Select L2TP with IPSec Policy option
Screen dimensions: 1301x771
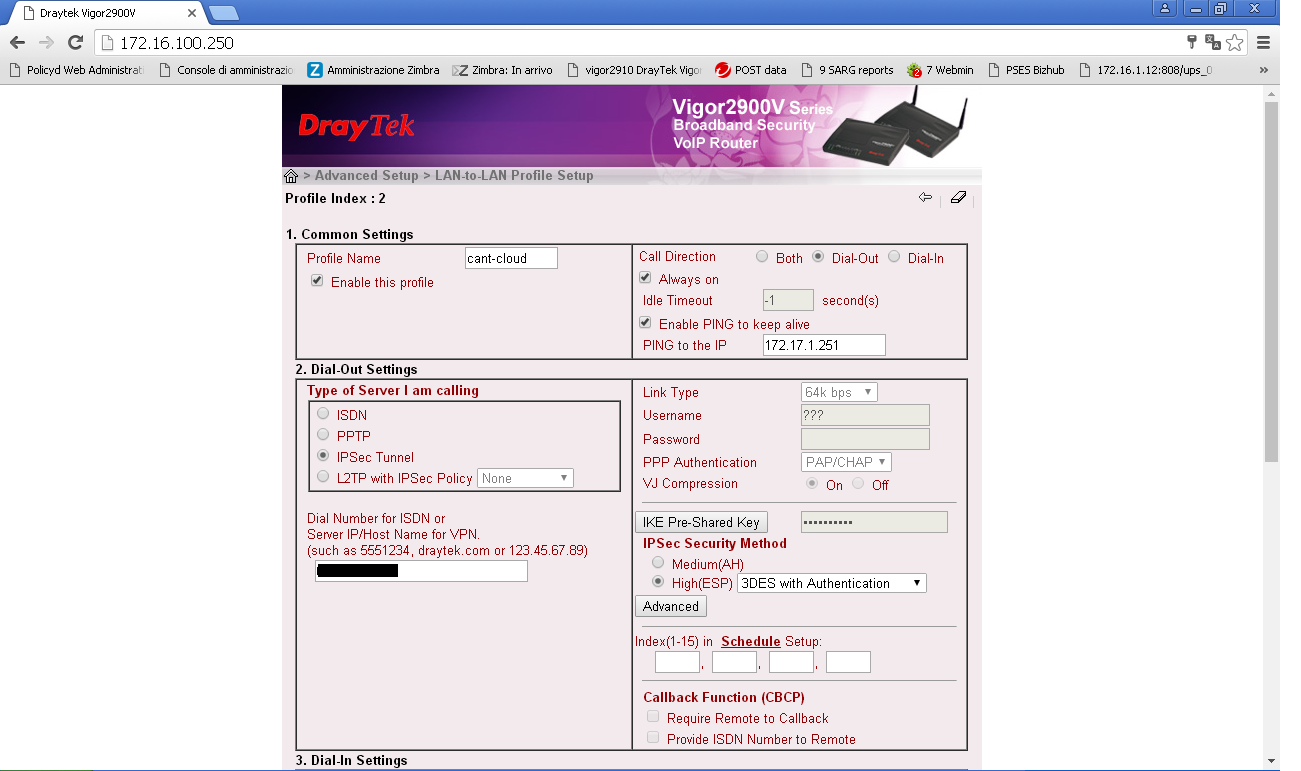[x=323, y=477]
